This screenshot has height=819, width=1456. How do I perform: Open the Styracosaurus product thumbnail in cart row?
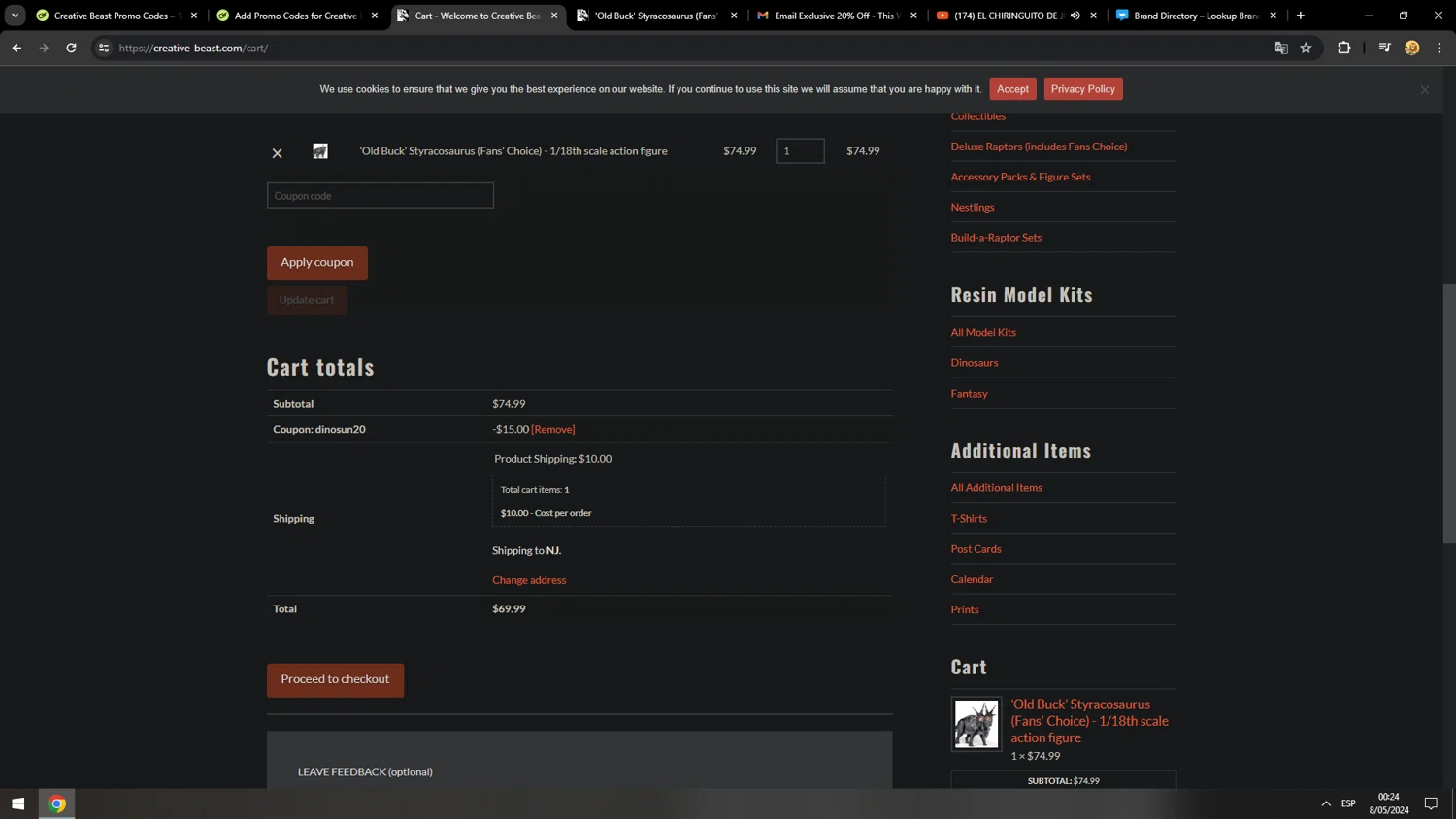tap(320, 151)
